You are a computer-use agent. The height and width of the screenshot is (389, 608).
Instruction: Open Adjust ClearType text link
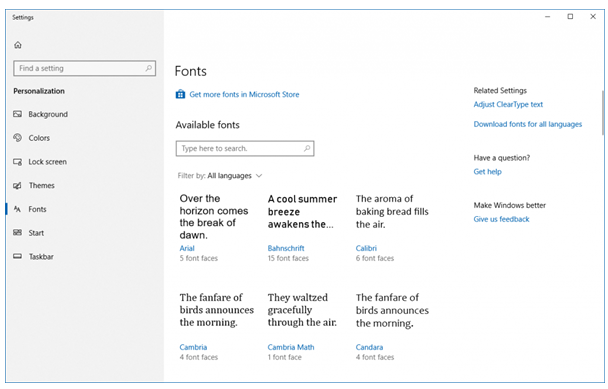(x=508, y=104)
